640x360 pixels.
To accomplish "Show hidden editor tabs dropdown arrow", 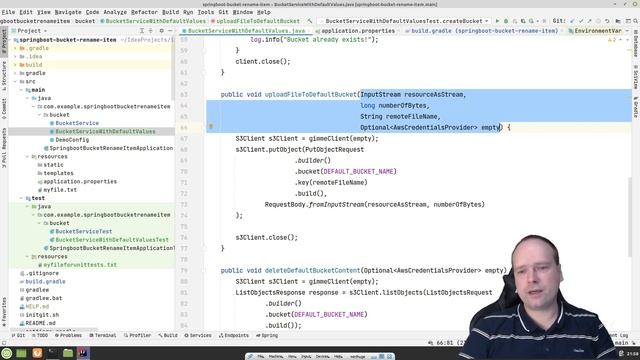I will pyautogui.click(x=627, y=31).
